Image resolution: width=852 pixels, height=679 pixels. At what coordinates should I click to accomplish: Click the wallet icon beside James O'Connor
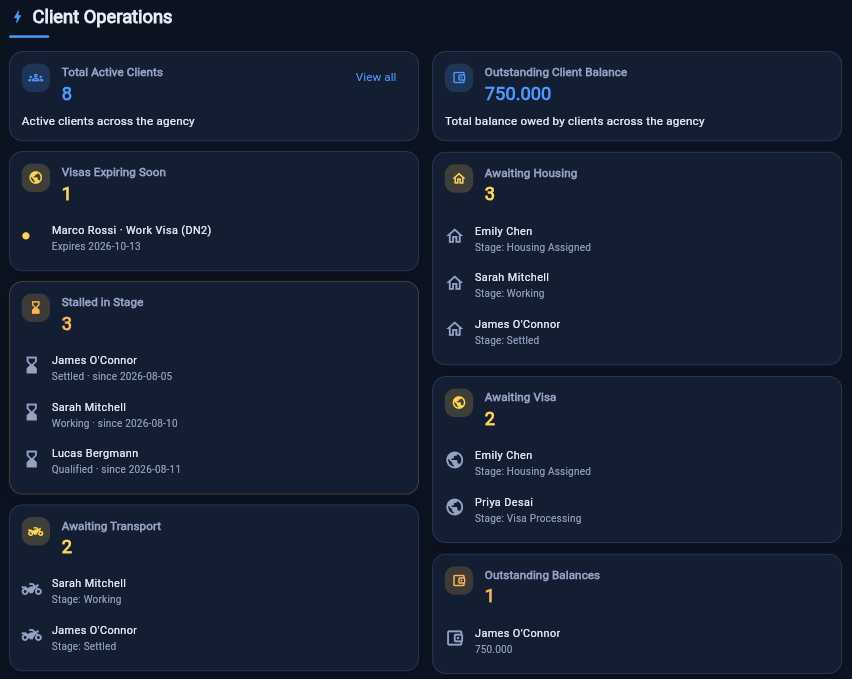click(x=455, y=638)
